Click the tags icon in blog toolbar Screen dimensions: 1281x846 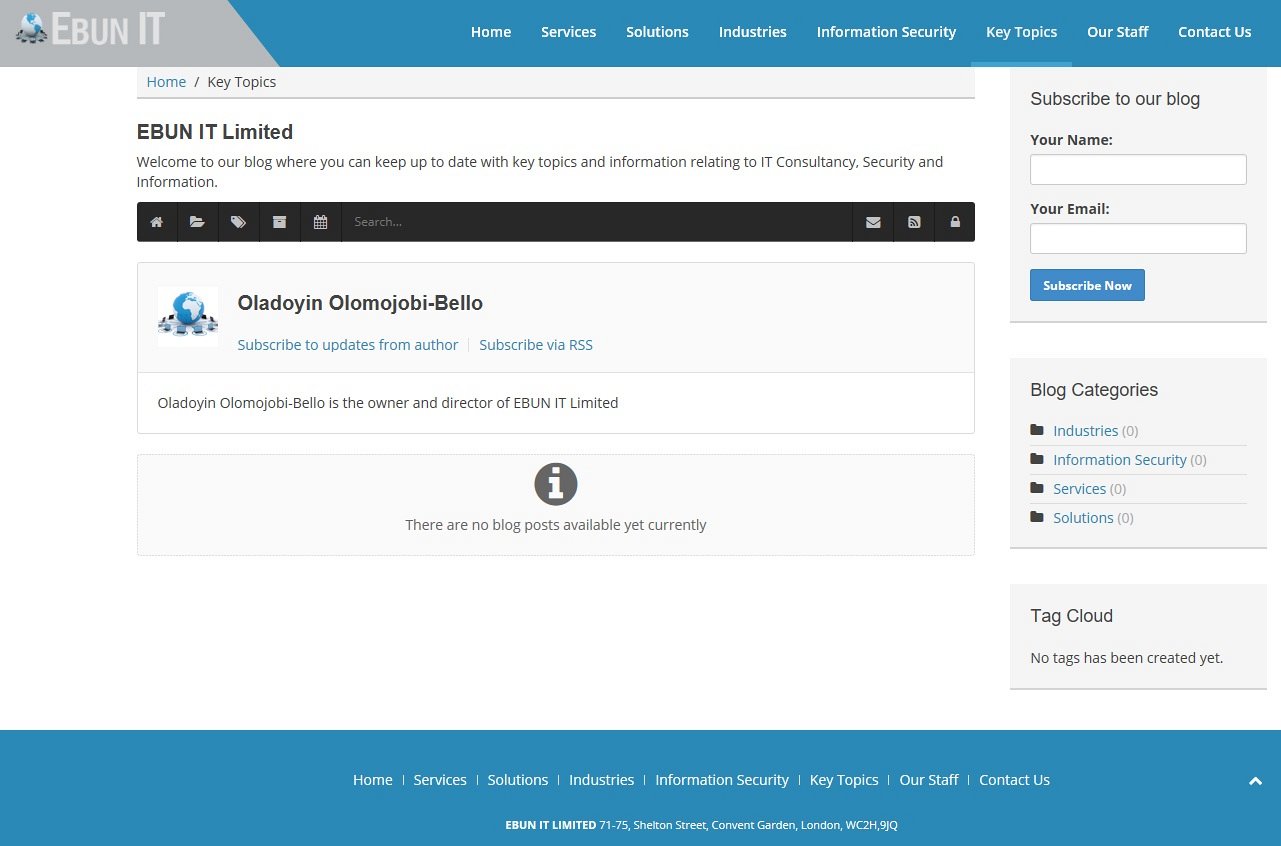238,222
